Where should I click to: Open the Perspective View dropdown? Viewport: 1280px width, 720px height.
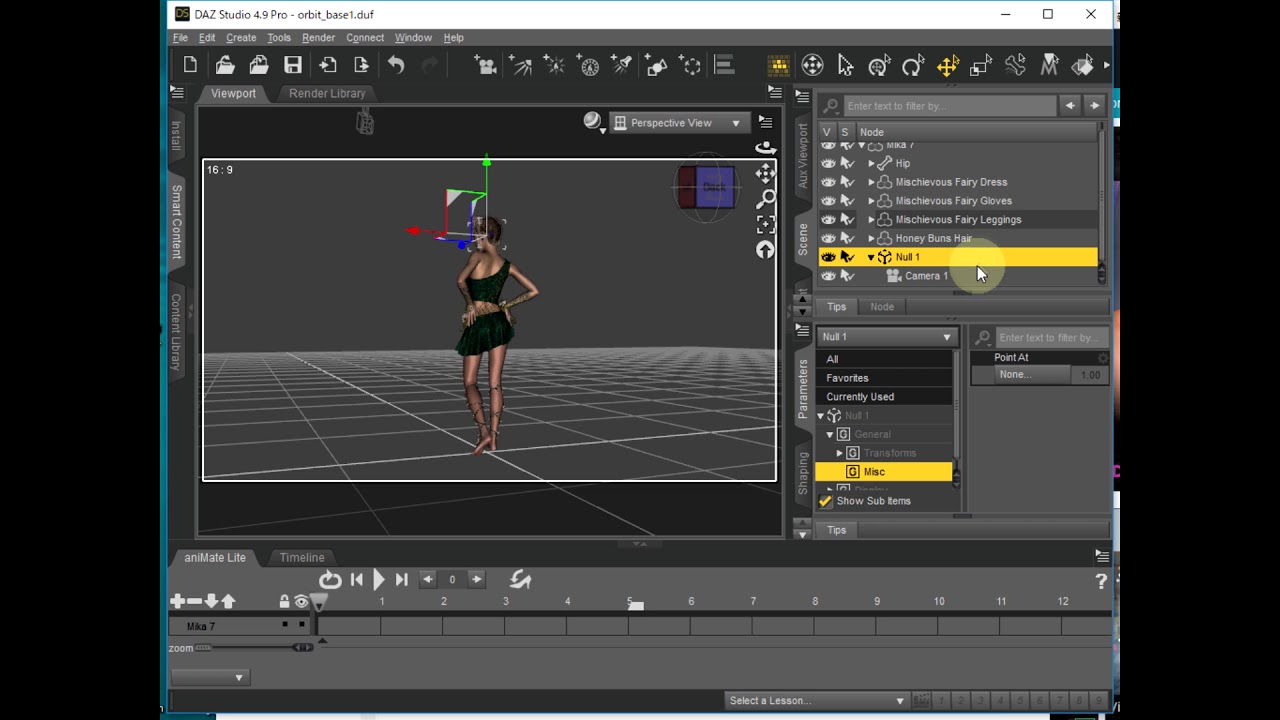pos(679,123)
